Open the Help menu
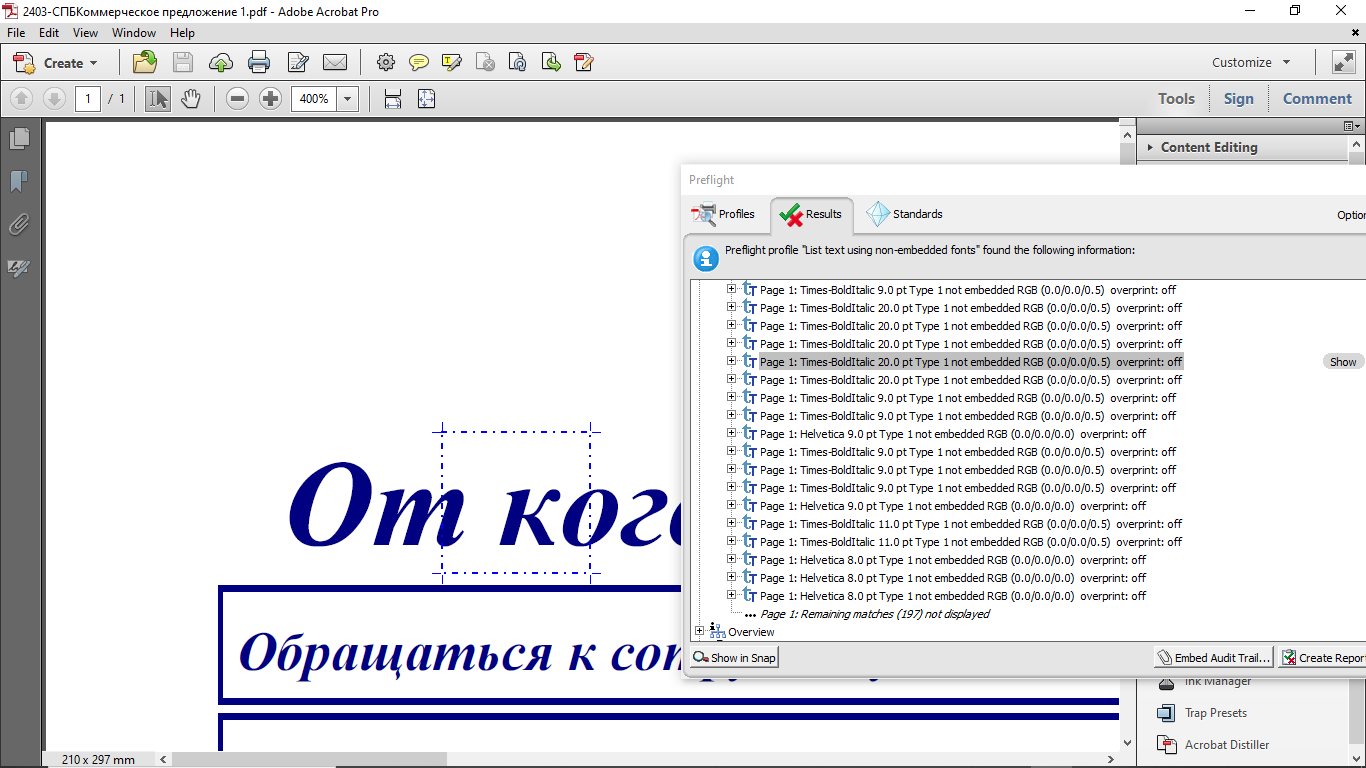Viewport: 1366px width, 768px height. [x=182, y=33]
